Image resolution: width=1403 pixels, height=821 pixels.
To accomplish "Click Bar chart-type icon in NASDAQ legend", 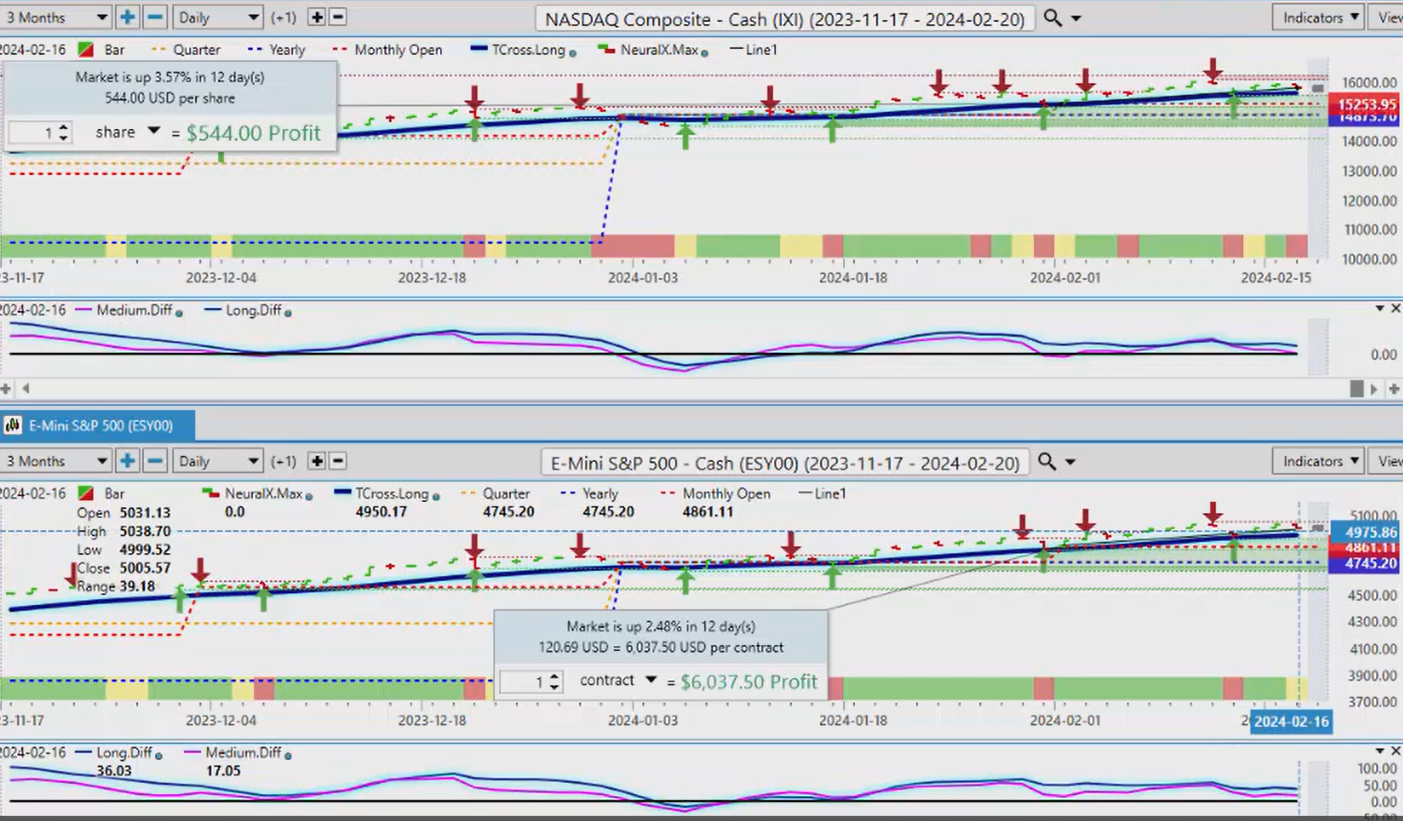I will (86, 49).
